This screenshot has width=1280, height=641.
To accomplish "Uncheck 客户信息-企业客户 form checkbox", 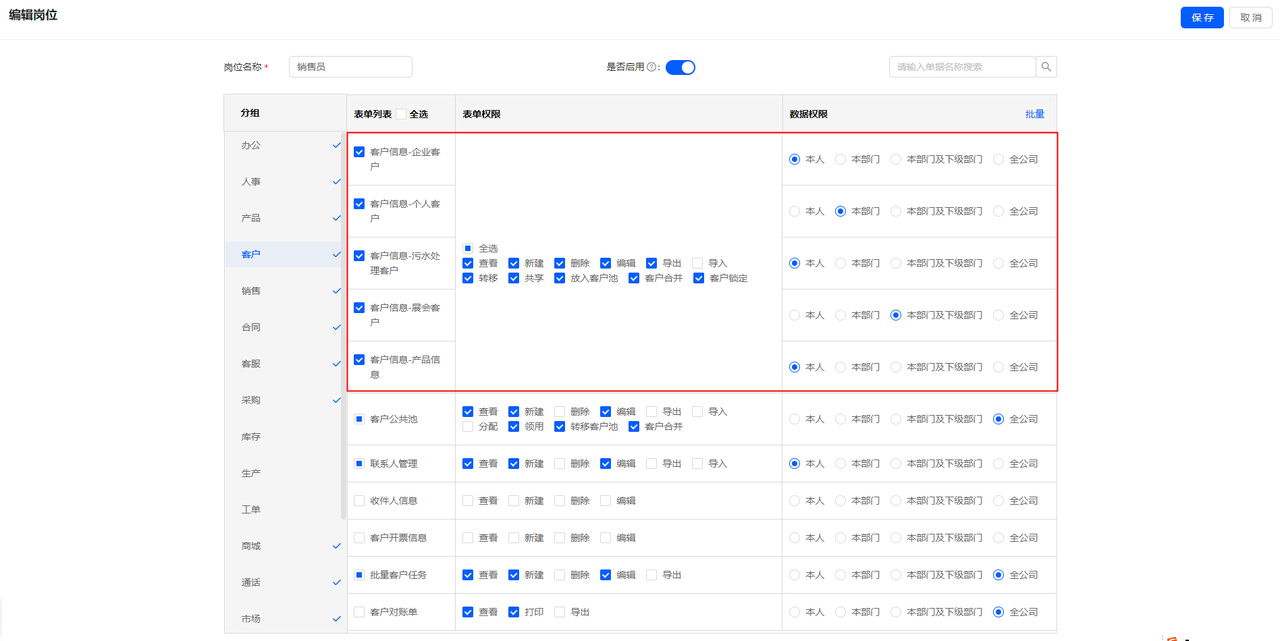I will click(359, 152).
